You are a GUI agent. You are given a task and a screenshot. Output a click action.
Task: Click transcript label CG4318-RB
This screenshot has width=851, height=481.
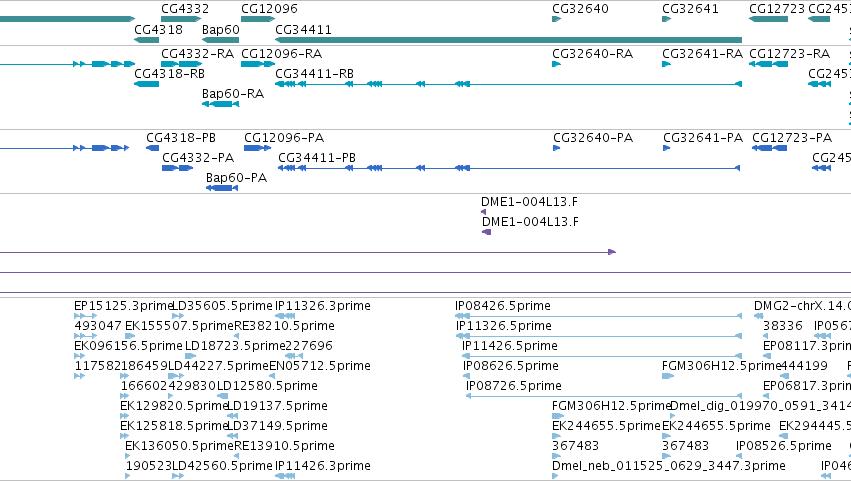[169, 73]
